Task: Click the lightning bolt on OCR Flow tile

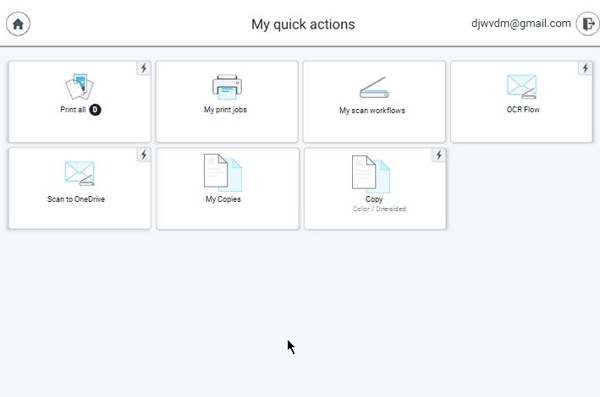Action: pos(585,68)
